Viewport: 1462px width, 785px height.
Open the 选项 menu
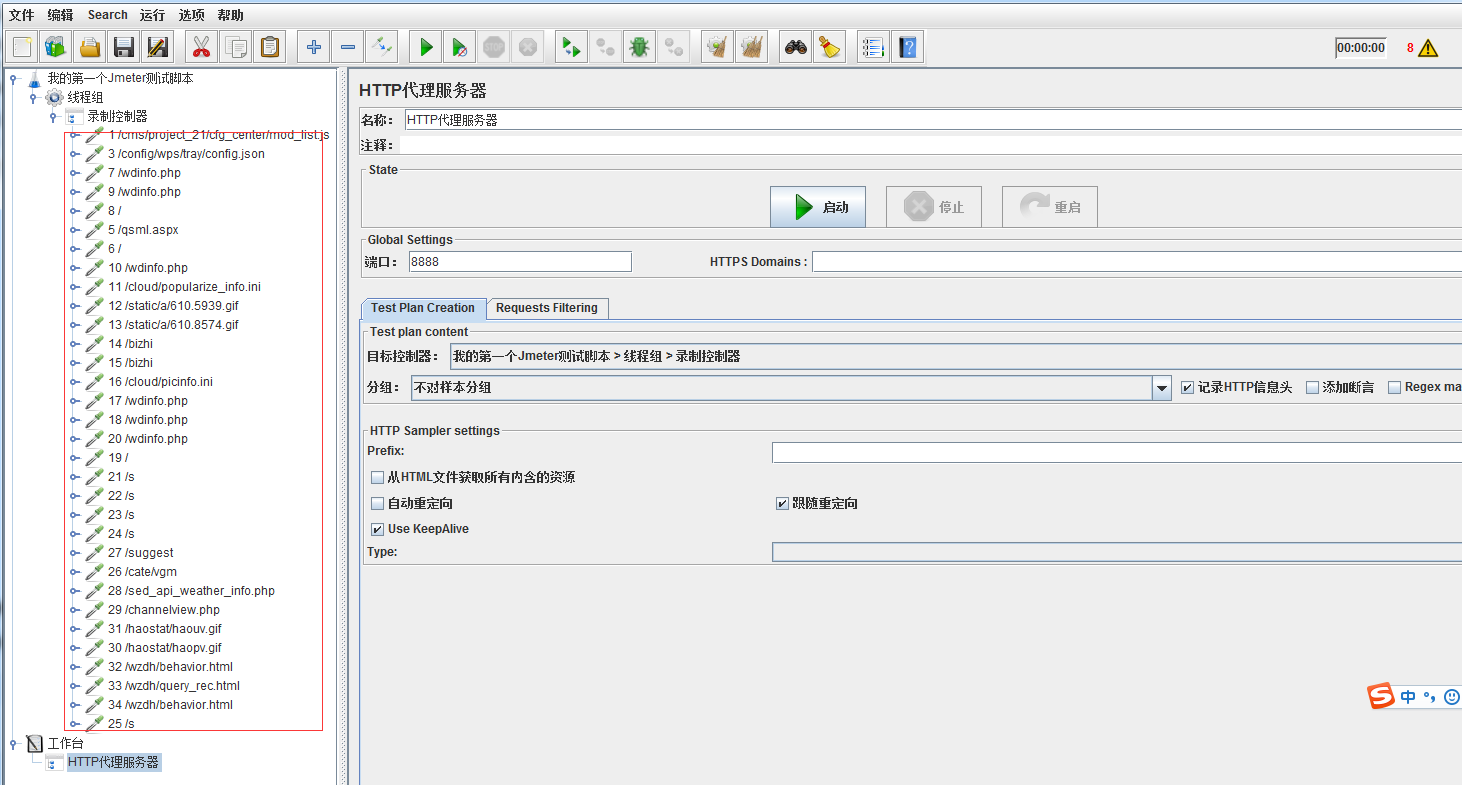[x=191, y=15]
